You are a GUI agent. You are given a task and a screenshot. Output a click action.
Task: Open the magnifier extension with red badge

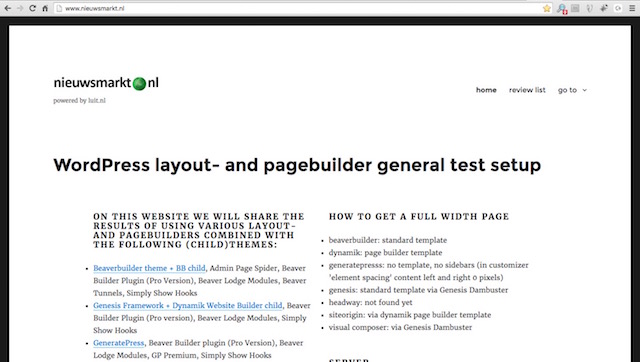tap(562, 9)
